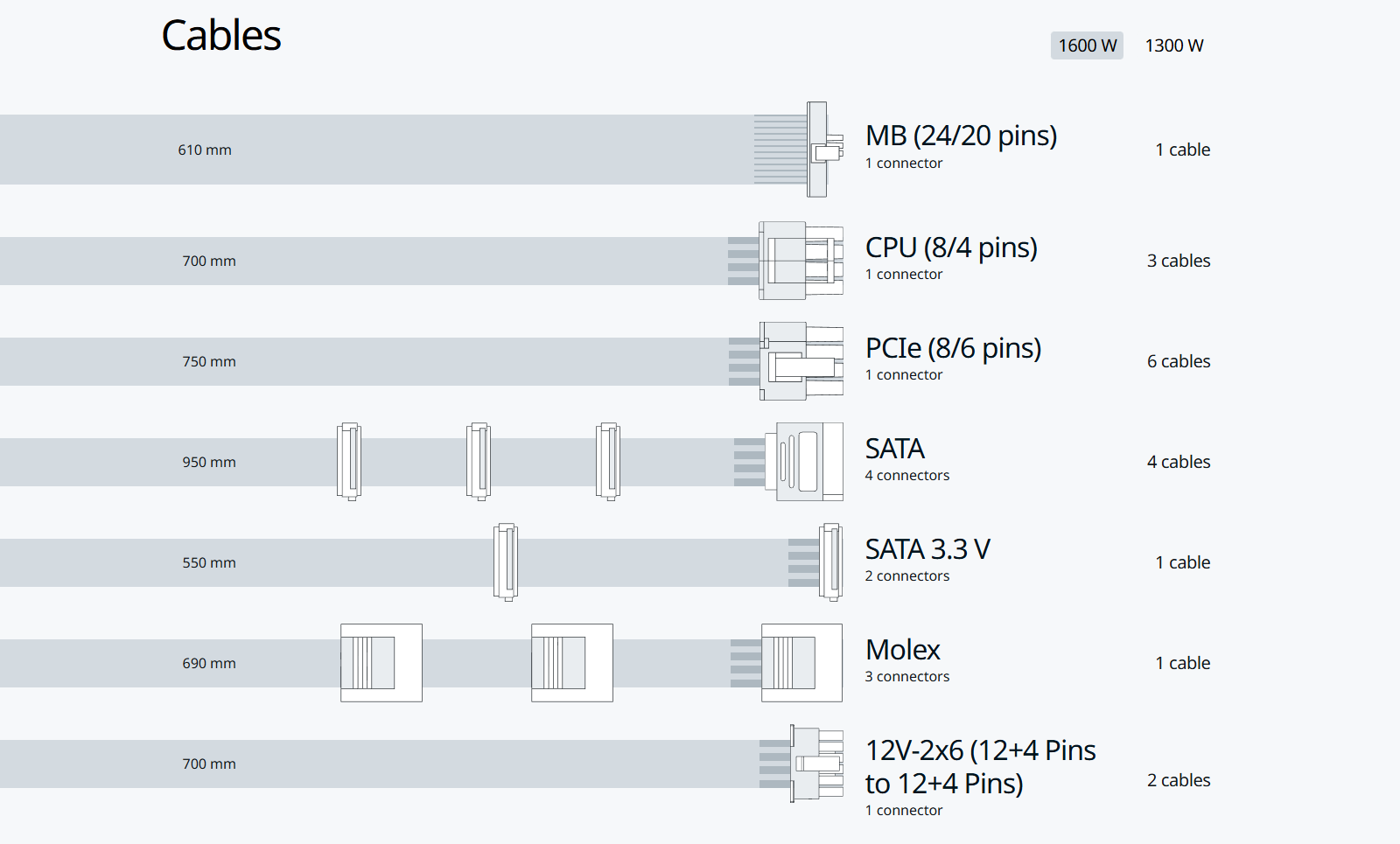The width and height of the screenshot is (1400, 844).
Task: Click the Cables section heading
Action: [x=221, y=36]
